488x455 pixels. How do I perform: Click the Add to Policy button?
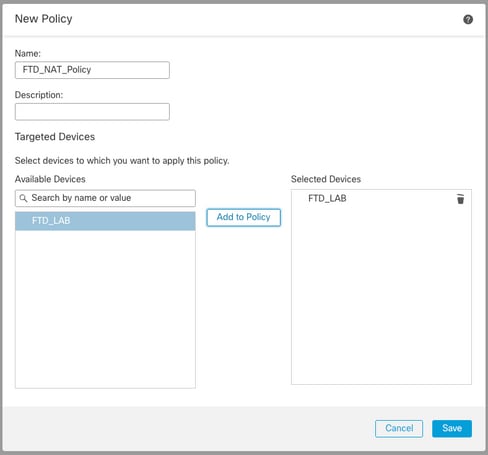point(244,217)
